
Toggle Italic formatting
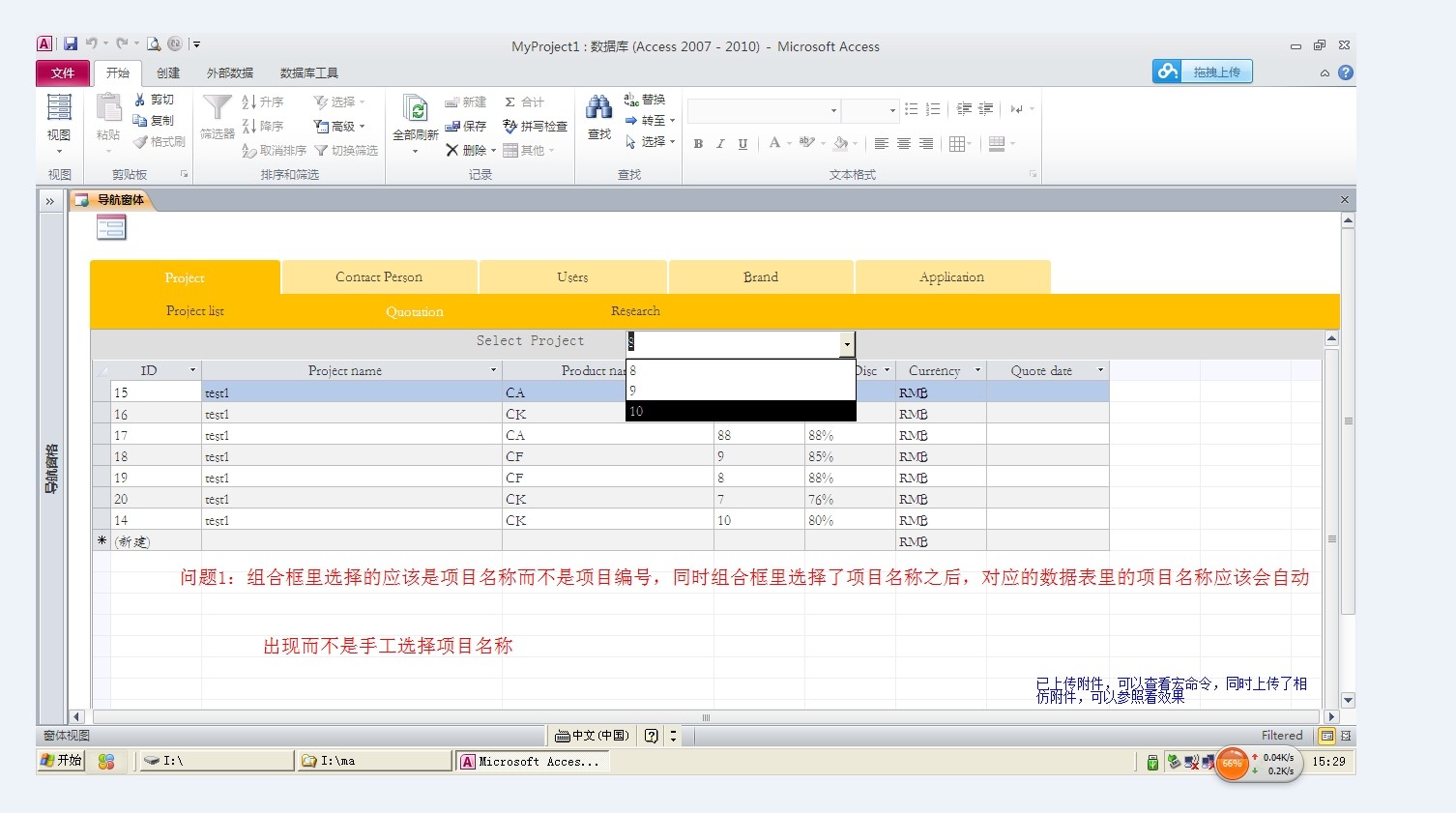720,144
